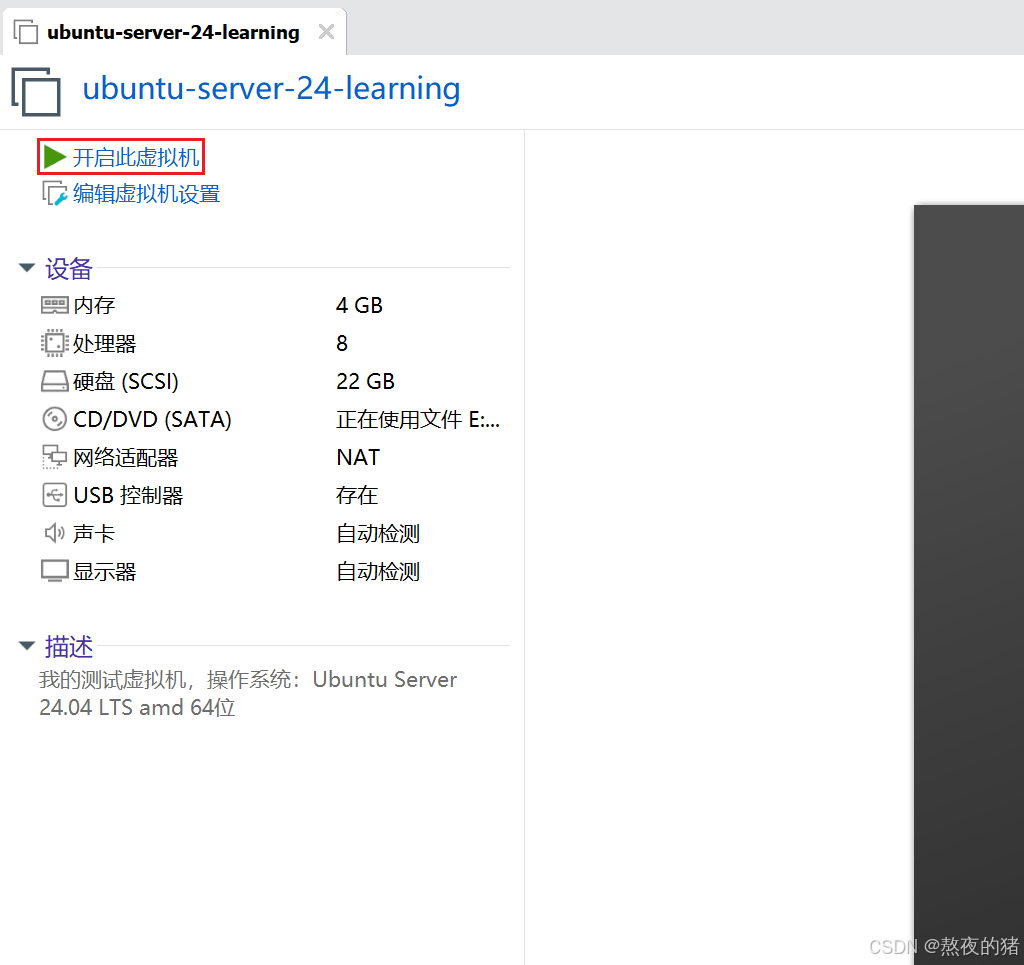The width and height of the screenshot is (1024, 965).
Task: Click the CD/DVD value 正在使用文件 E:...
Action: click(x=418, y=419)
